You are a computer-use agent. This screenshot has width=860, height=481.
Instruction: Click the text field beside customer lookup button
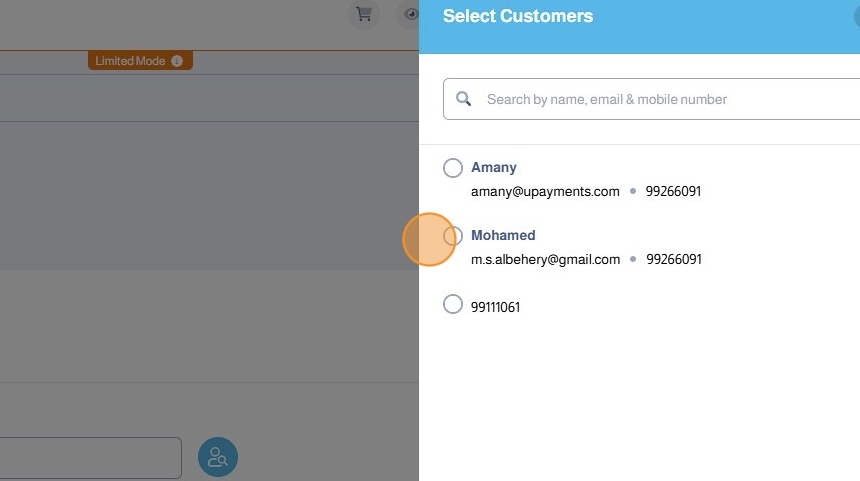click(x=90, y=457)
